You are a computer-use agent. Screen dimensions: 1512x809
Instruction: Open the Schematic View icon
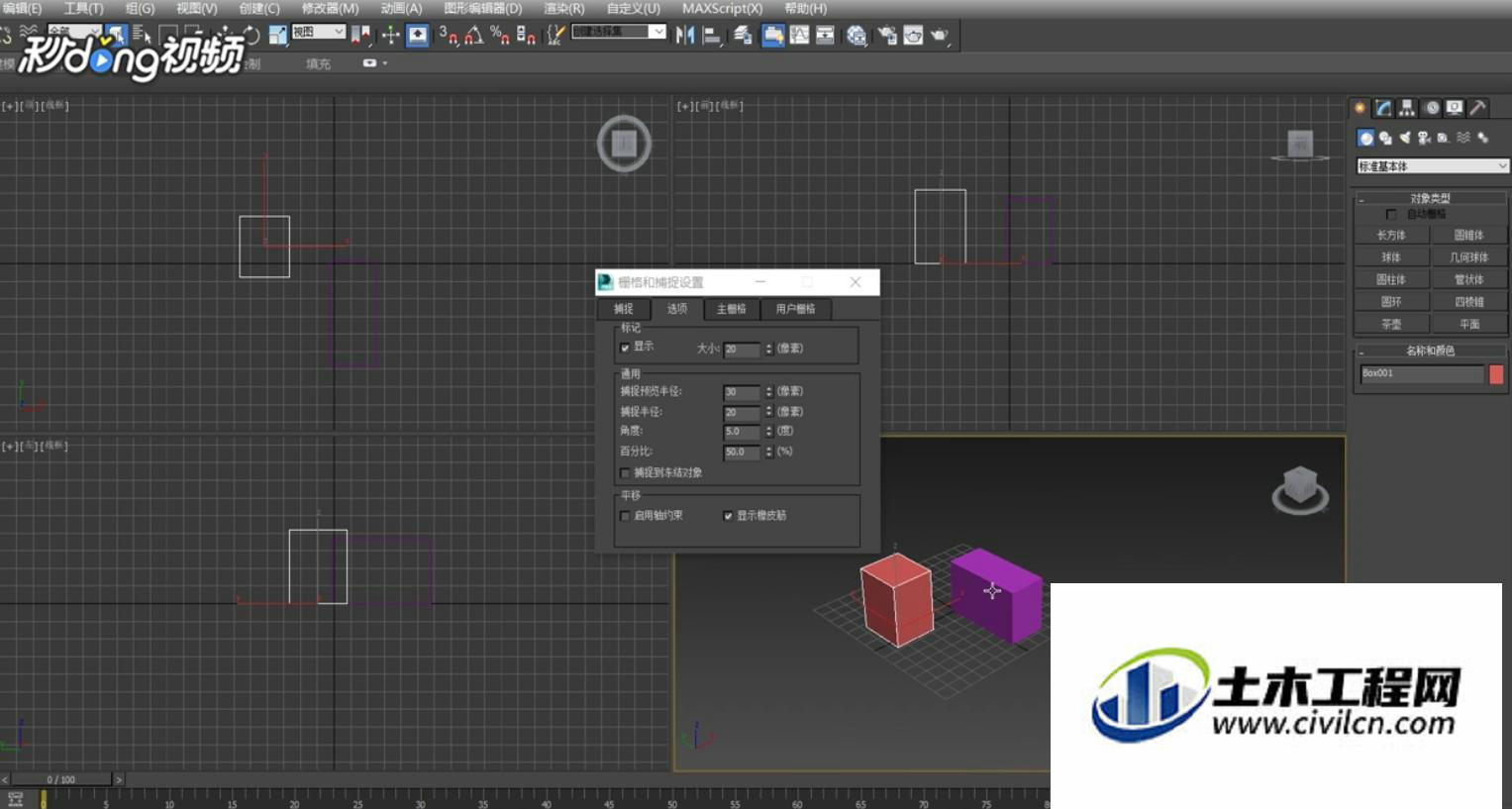tap(825, 36)
